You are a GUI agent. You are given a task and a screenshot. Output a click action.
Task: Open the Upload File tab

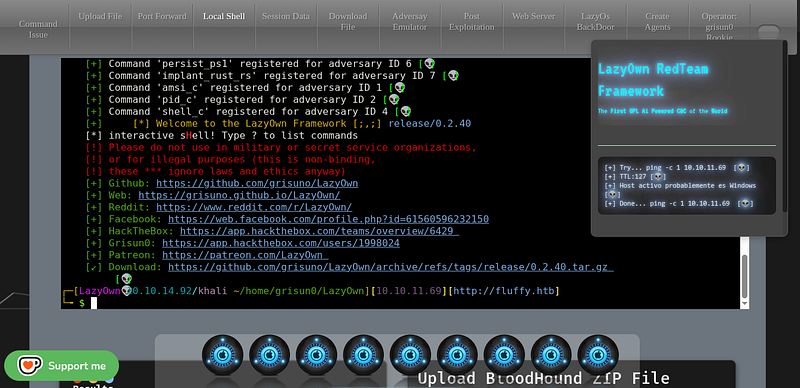pyautogui.click(x=100, y=16)
